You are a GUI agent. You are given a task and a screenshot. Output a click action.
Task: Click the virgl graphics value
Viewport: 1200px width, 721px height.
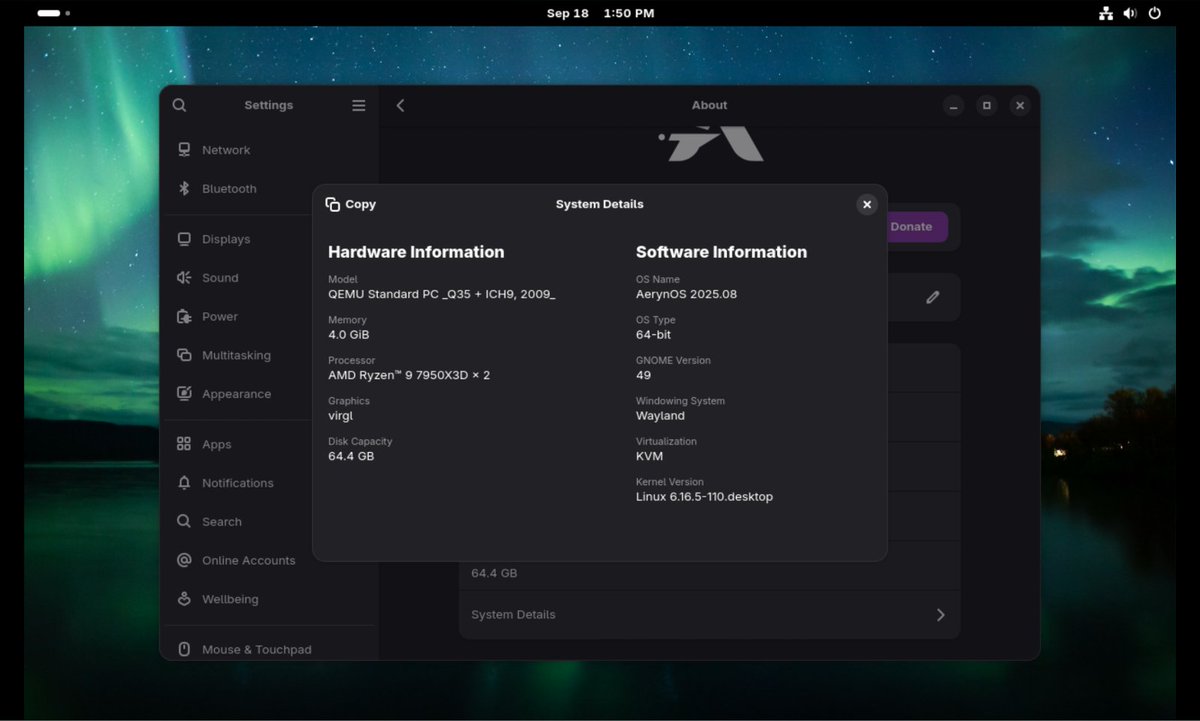tap(340, 416)
